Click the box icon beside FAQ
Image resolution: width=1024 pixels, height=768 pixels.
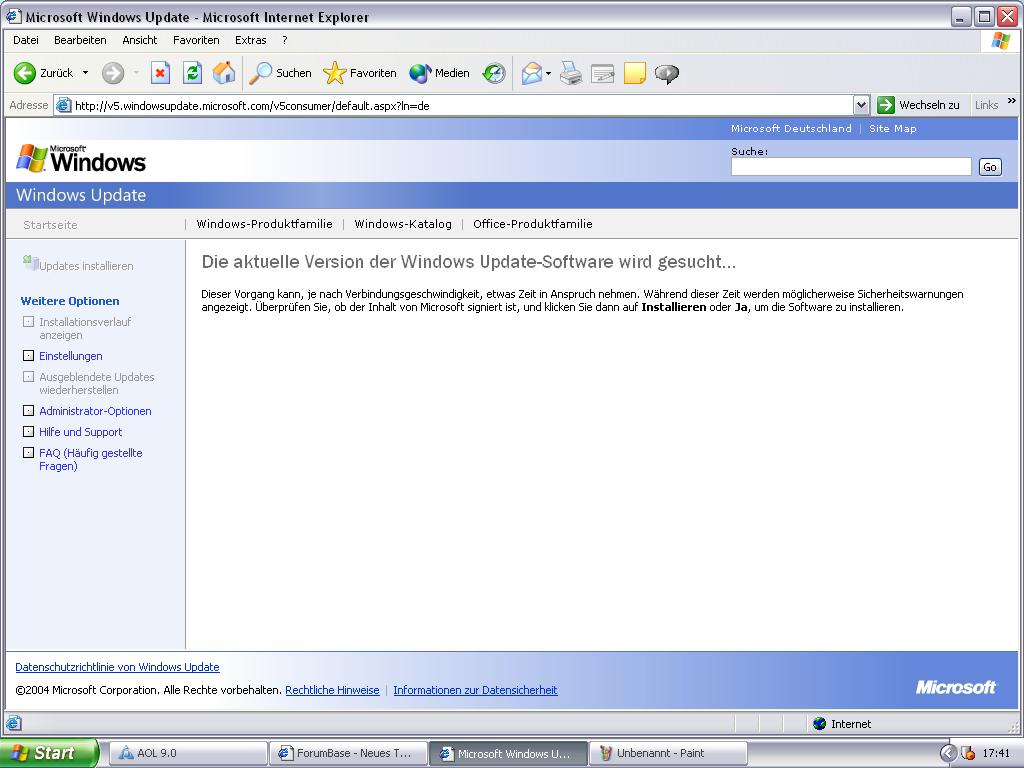(28, 452)
